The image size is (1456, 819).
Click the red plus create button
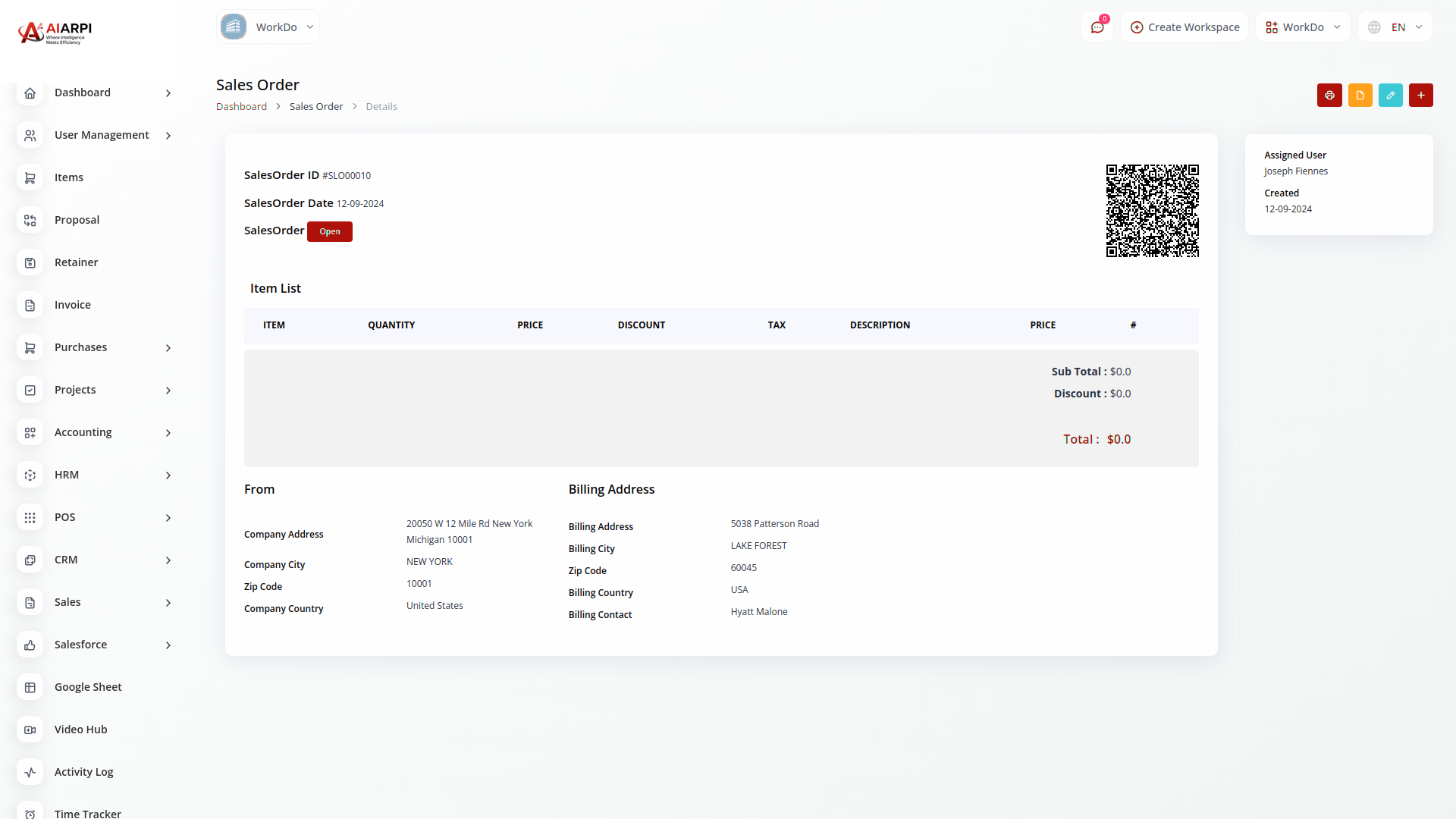1420,95
